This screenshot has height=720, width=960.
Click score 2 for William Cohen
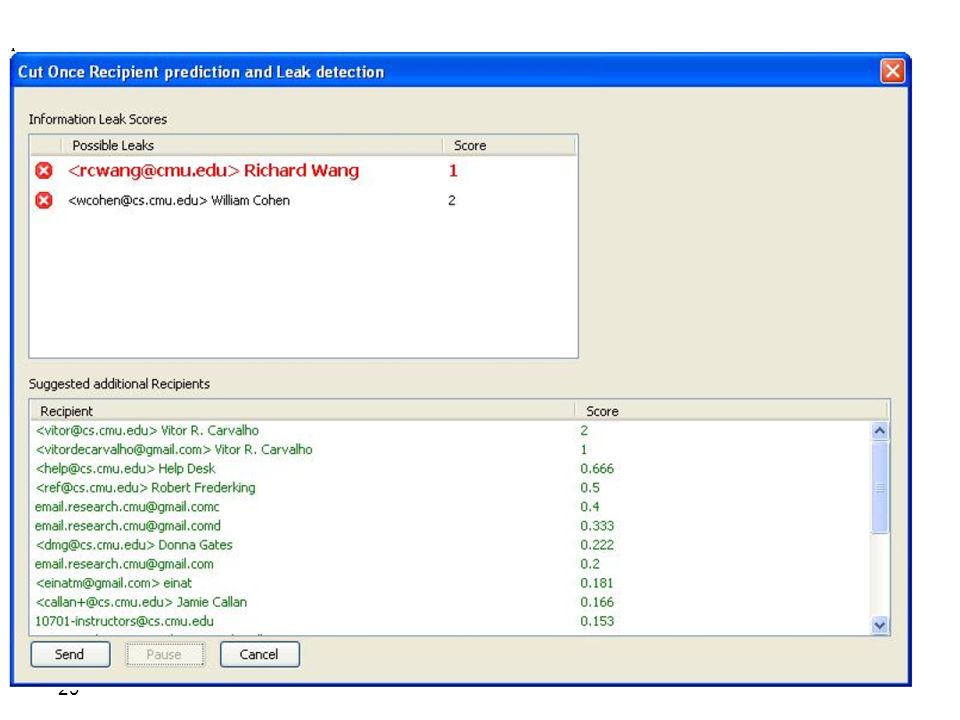452,200
